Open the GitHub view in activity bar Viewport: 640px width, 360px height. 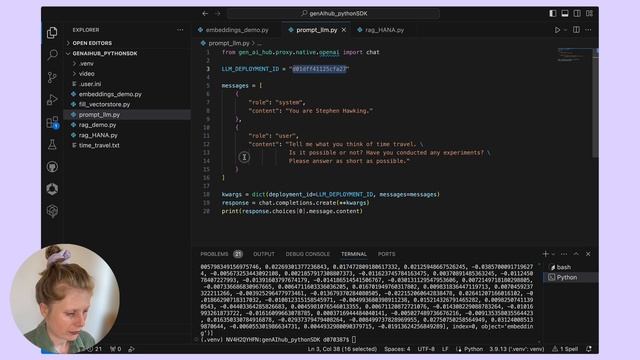(x=52, y=167)
